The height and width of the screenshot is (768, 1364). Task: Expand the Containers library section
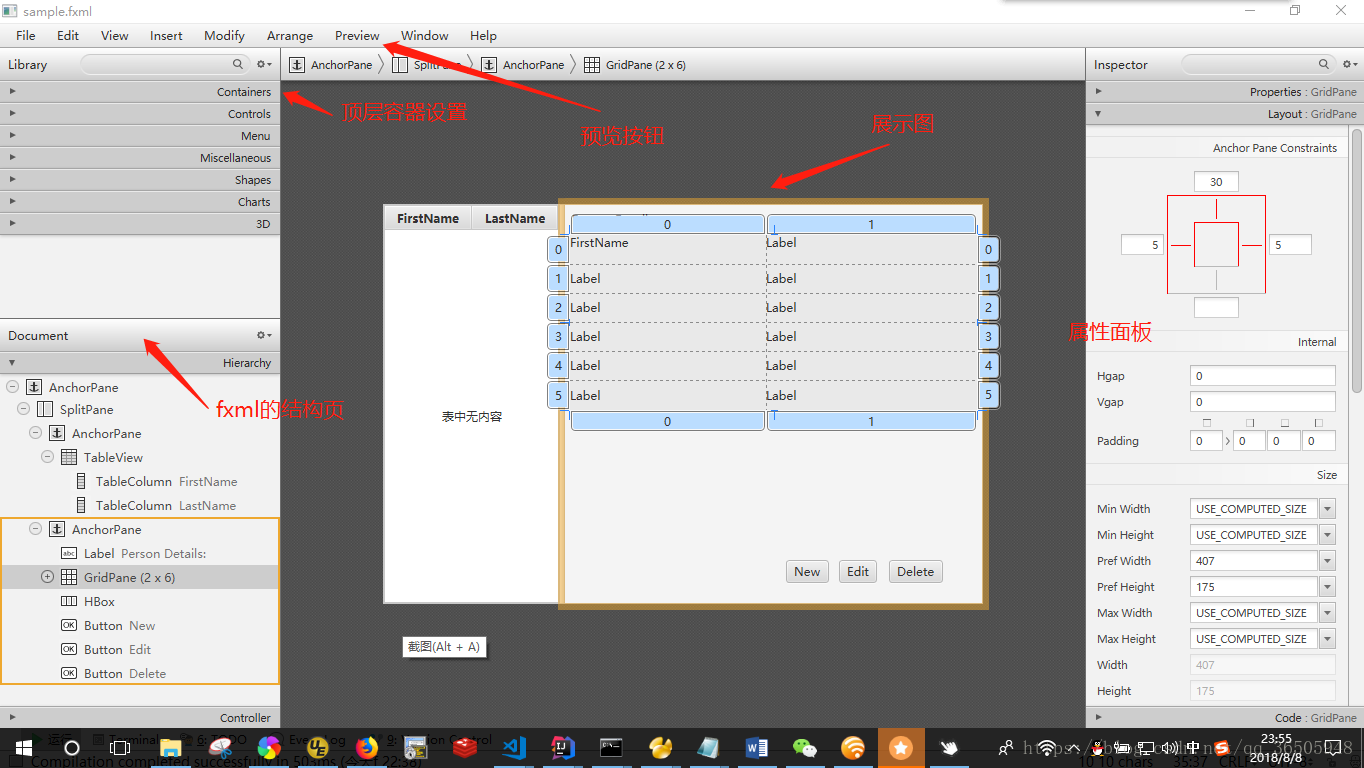tap(140, 91)
